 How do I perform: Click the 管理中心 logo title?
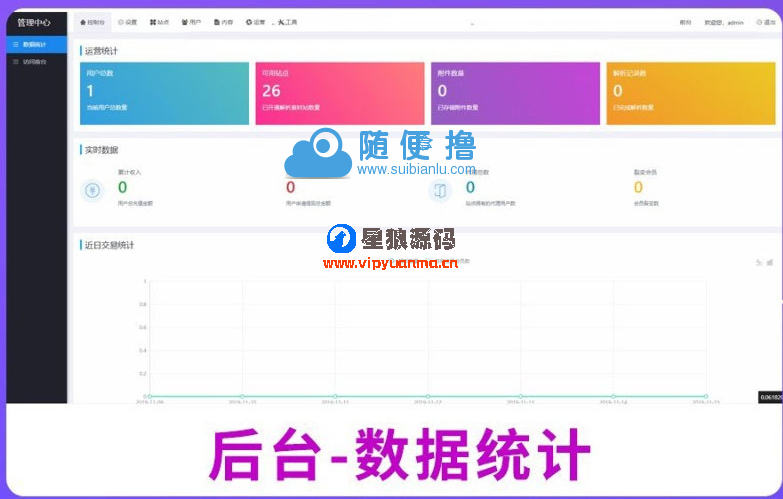34,23
